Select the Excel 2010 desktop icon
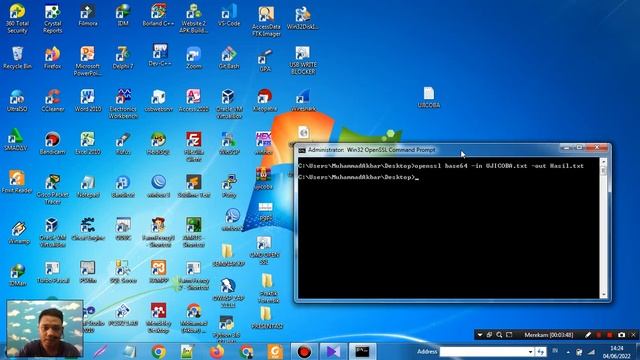The image size is (640, 360). pos(88,143)
